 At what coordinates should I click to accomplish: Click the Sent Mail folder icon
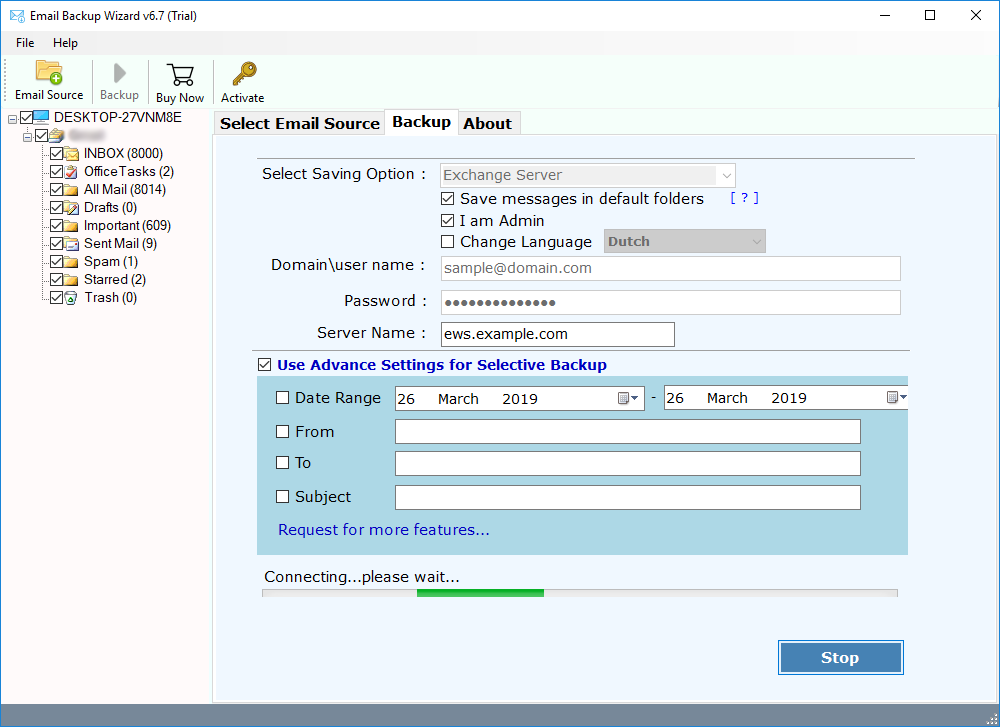click(71, 244)
